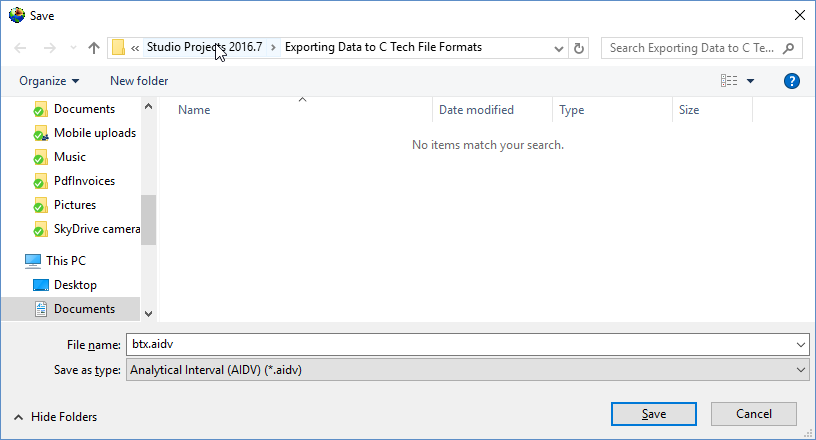Click the navigation pane scroll down arrow
This screenshot has width=816, height=440.
pyautogui.click(x=148, y=313)
